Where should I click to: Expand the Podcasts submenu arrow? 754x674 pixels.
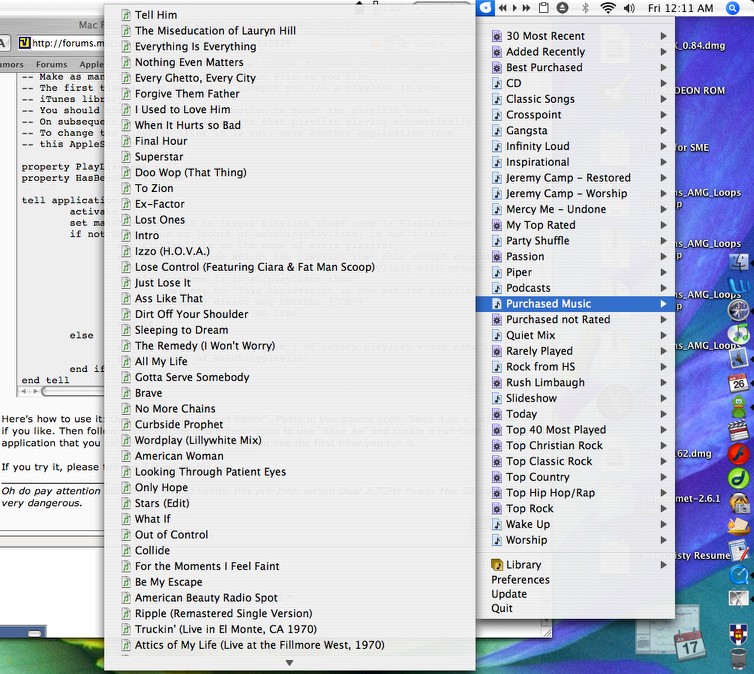coord(664,288)
